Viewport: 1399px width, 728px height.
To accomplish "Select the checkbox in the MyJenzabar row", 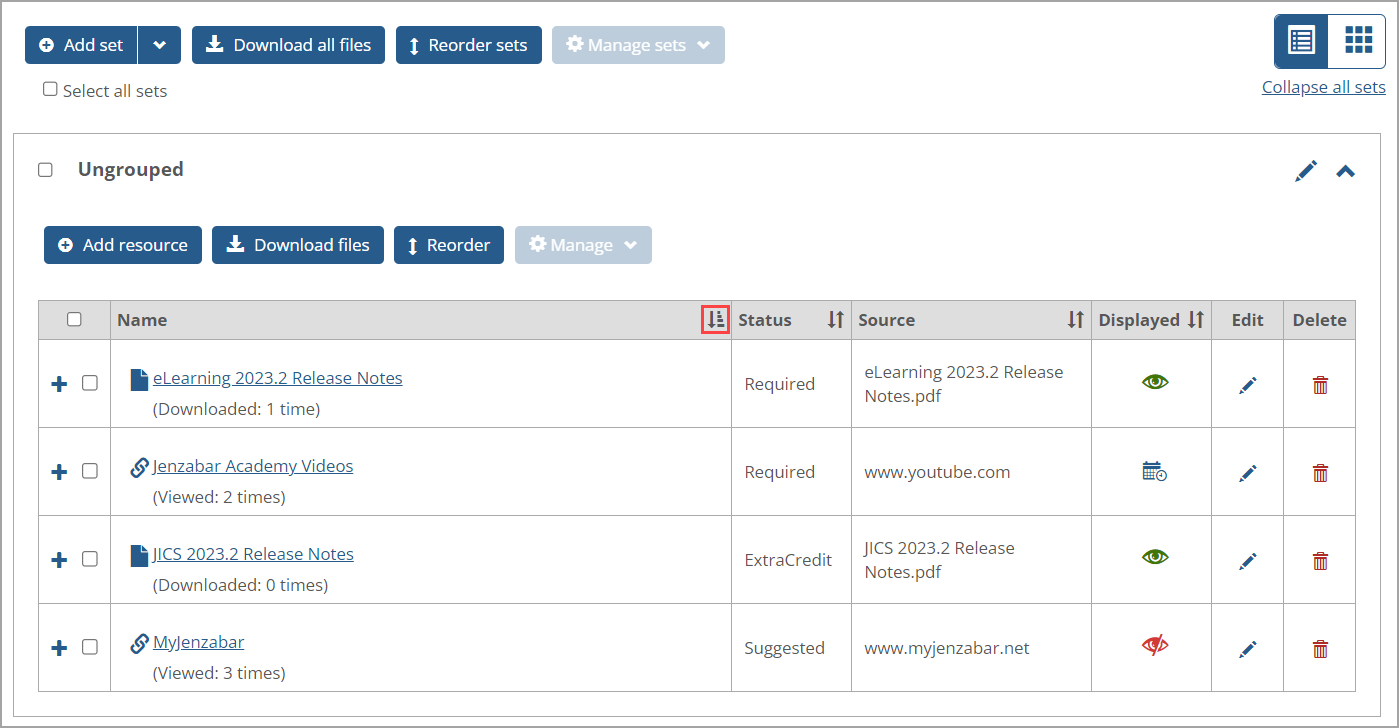I will [90, 647].
